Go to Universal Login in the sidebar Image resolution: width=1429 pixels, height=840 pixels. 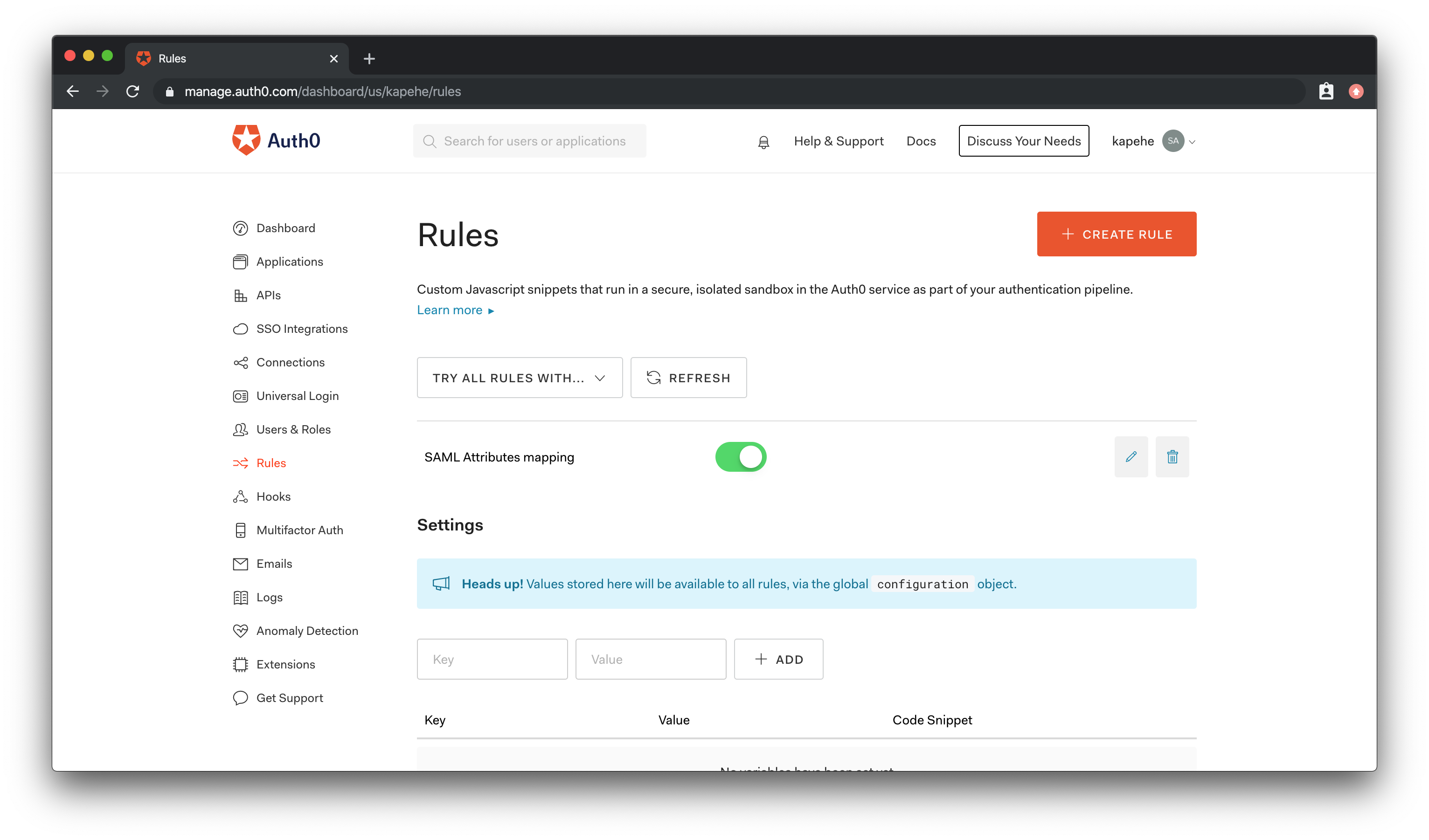[297, 396]
